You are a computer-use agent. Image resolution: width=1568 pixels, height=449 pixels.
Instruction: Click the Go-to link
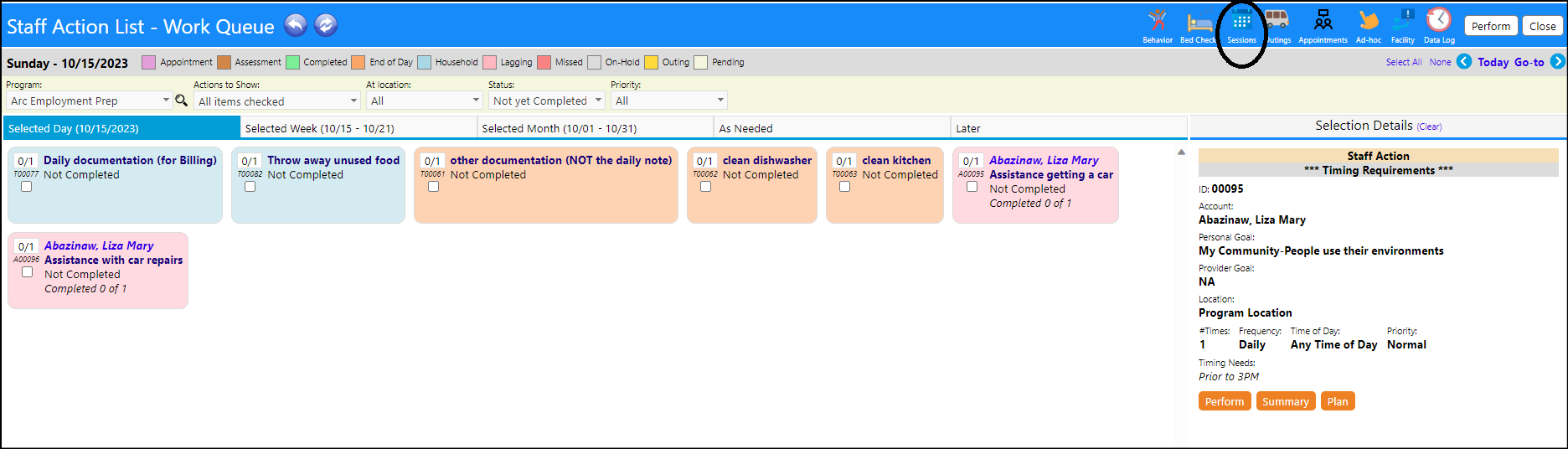coord(1529,62)
